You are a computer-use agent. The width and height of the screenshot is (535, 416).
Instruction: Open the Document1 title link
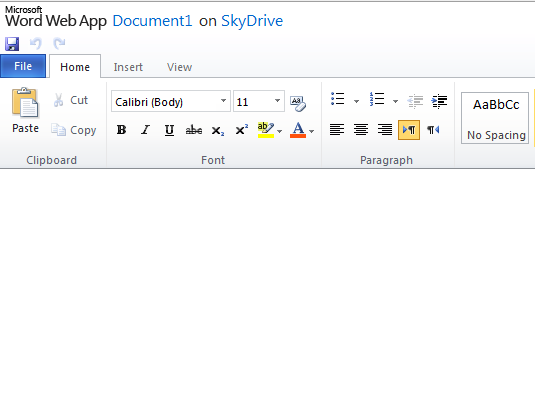(x=152, y=21)
